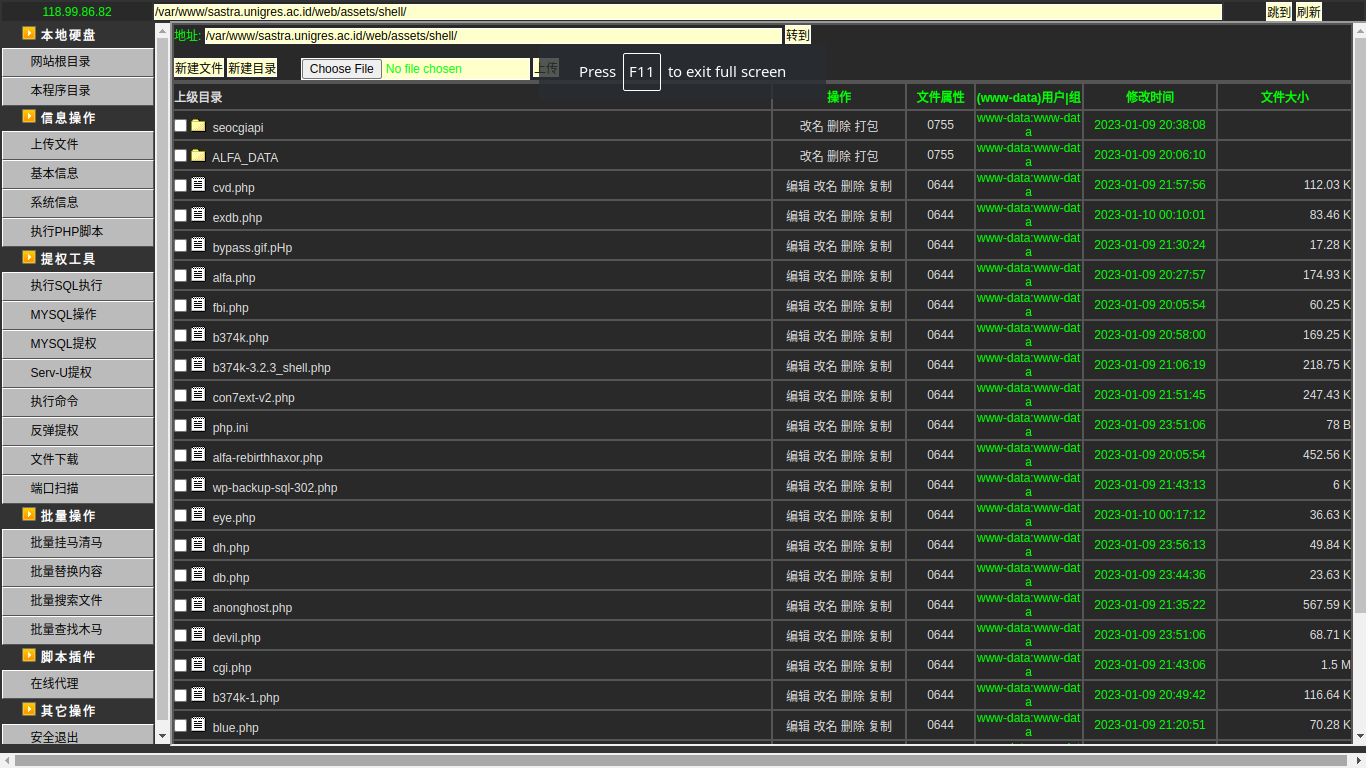Click the IP address 118.99.86.82
Viewport: 1366px width, 768px height.
pos(77,12)
